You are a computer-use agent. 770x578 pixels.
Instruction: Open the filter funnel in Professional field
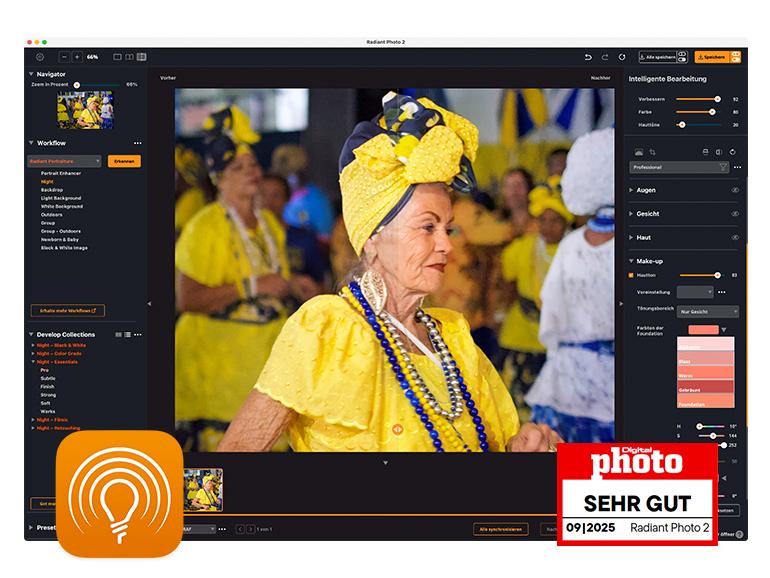(x=723, y=167)
